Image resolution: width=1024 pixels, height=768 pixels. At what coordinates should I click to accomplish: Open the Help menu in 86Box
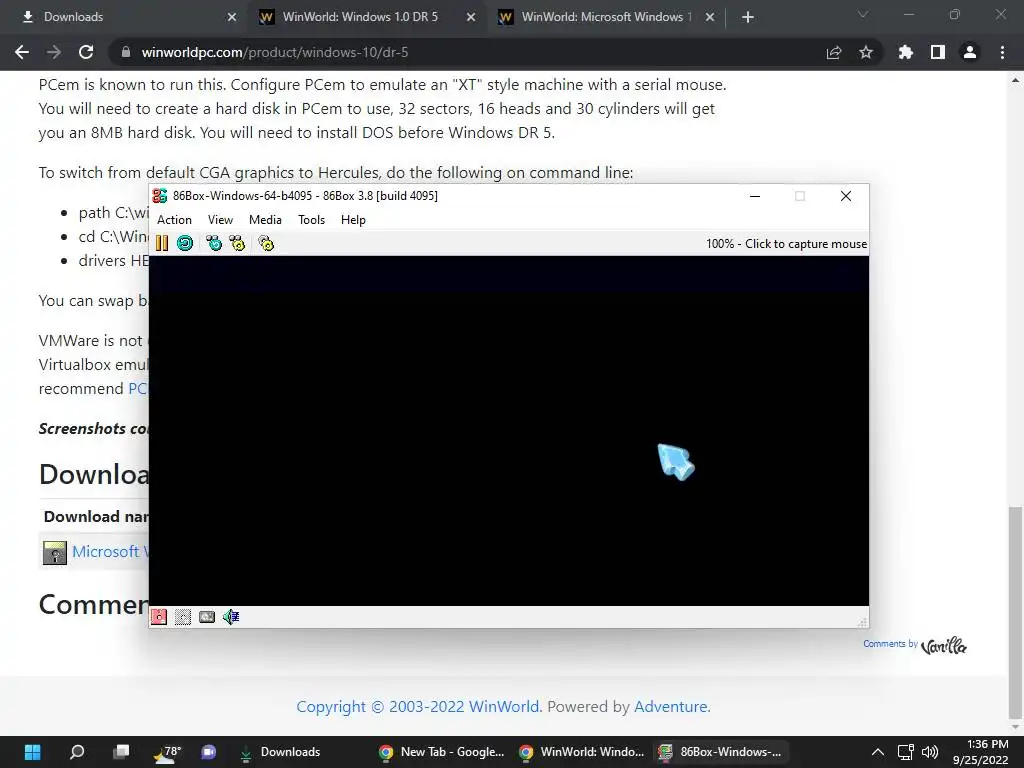pyautogui.click(x=353, y=220)
